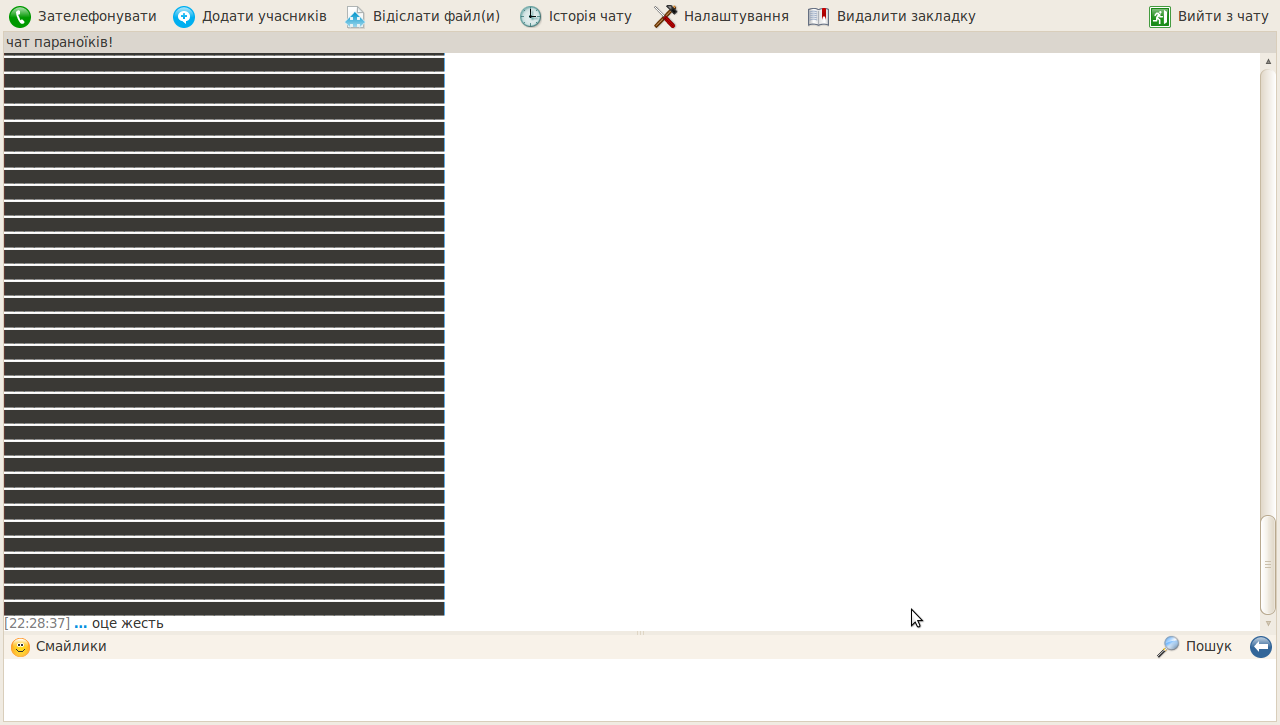This screenshot has width=1280, height=725.
Task: Focus the message input field
Action: coord(640,690)
